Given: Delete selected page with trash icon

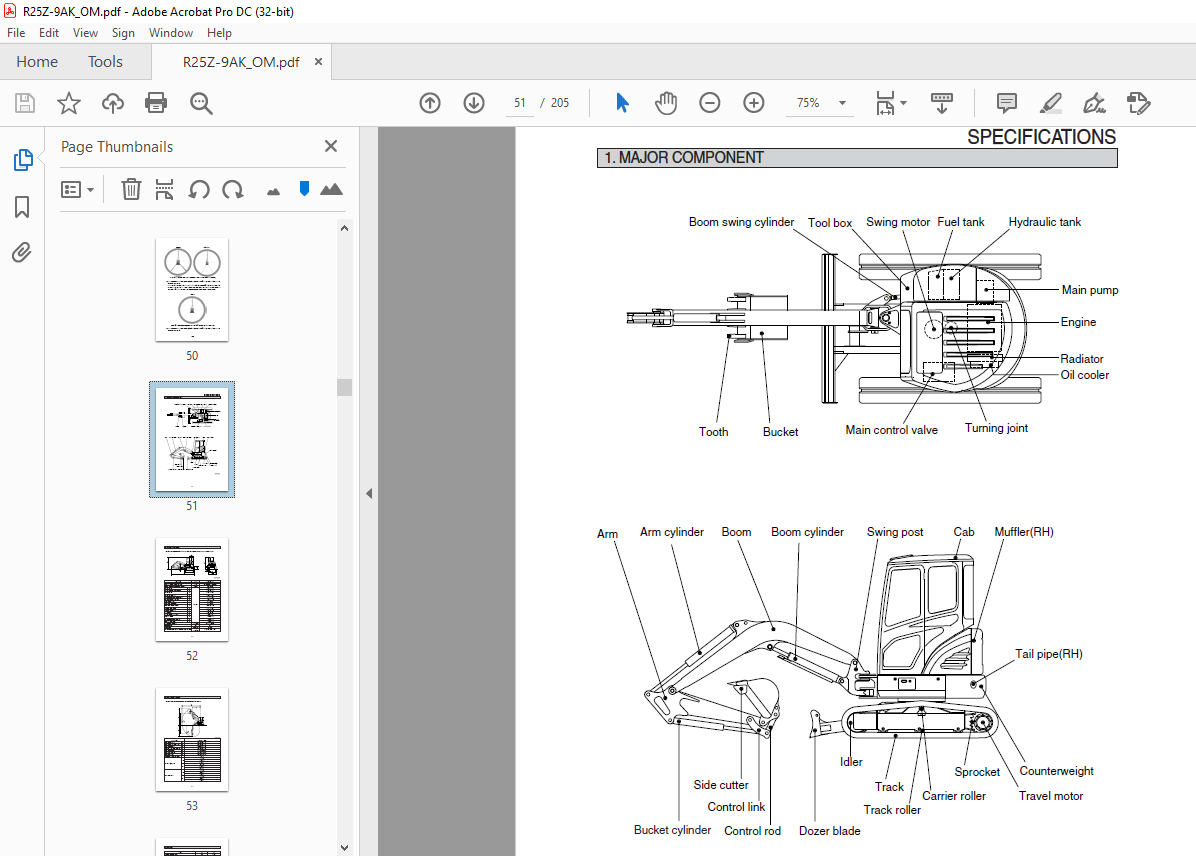Looking at the screenshot, I should 131,189.
